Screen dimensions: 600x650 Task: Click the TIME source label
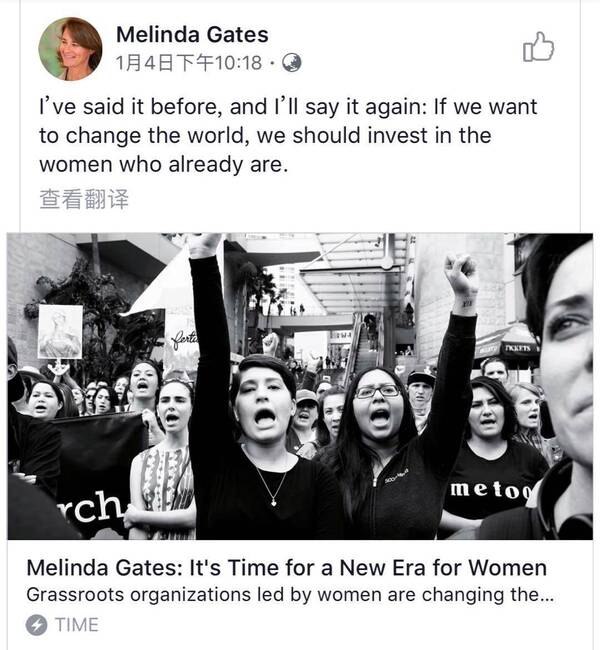click(76, 625)
